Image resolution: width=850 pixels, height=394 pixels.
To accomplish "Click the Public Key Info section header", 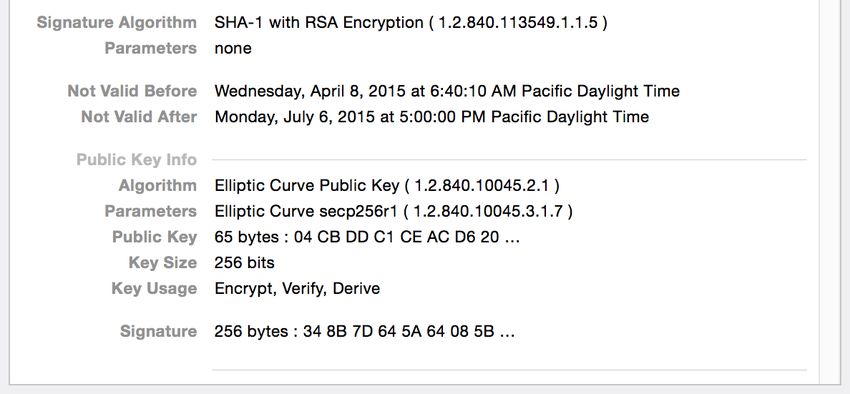I will [137, 160].
